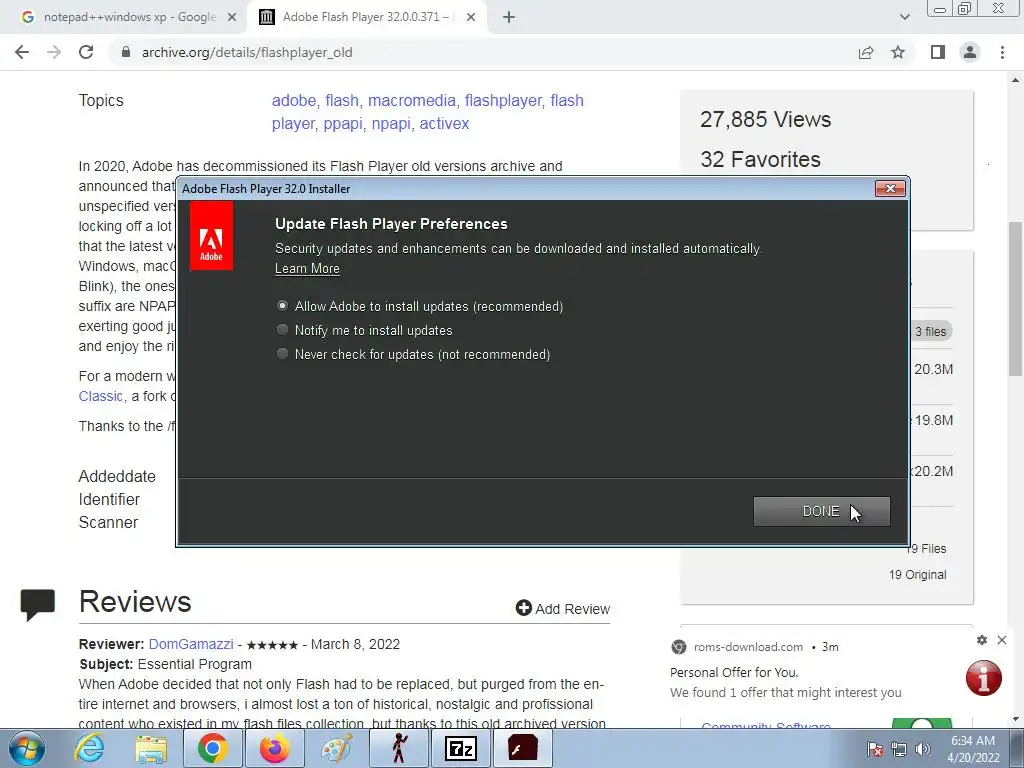Open the adobe topic link

tap(294, 101)
